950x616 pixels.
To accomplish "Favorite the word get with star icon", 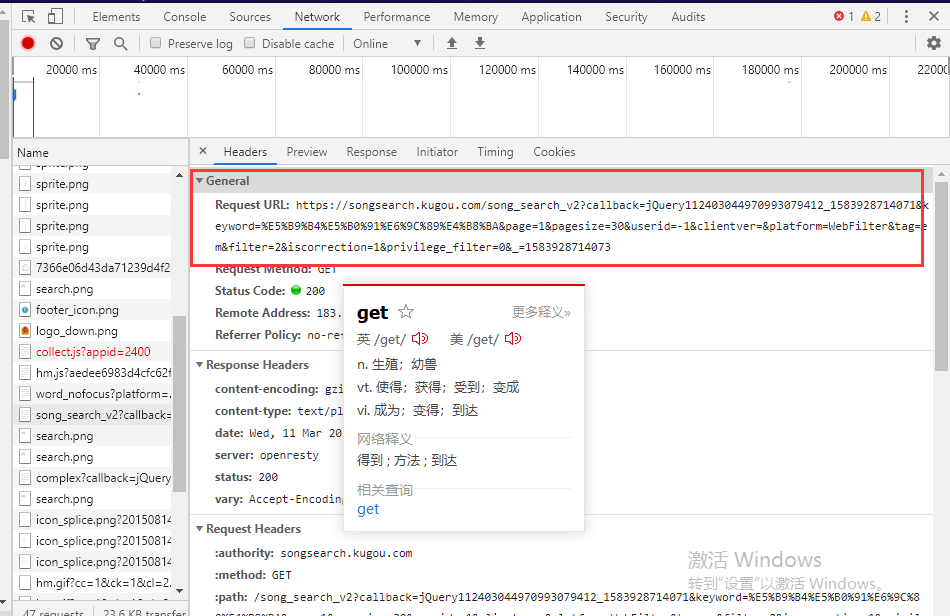I will [x=406, y=312].
